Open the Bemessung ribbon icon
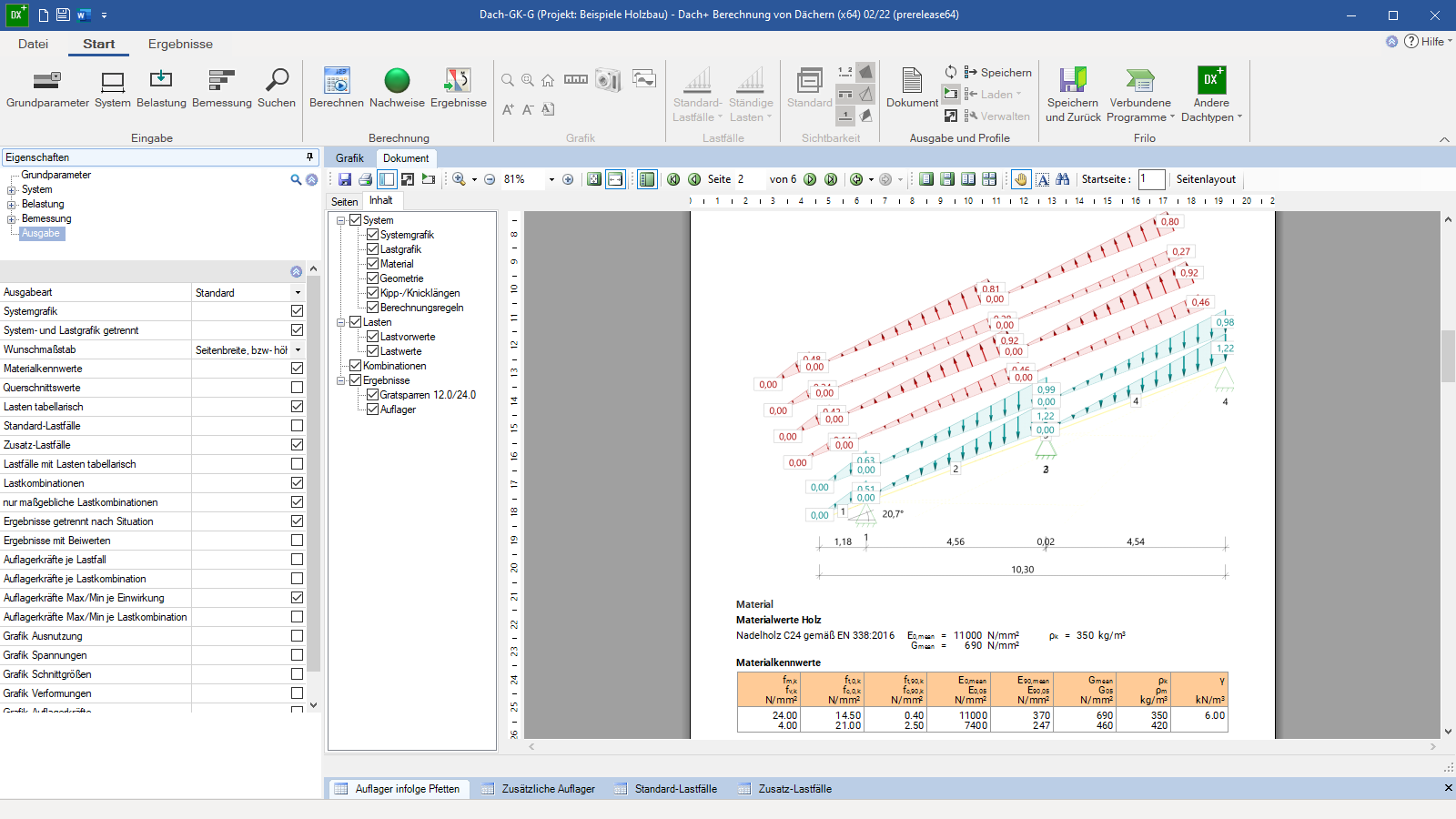The height and width of the screenshot is (819, 1456). point(222,81)
